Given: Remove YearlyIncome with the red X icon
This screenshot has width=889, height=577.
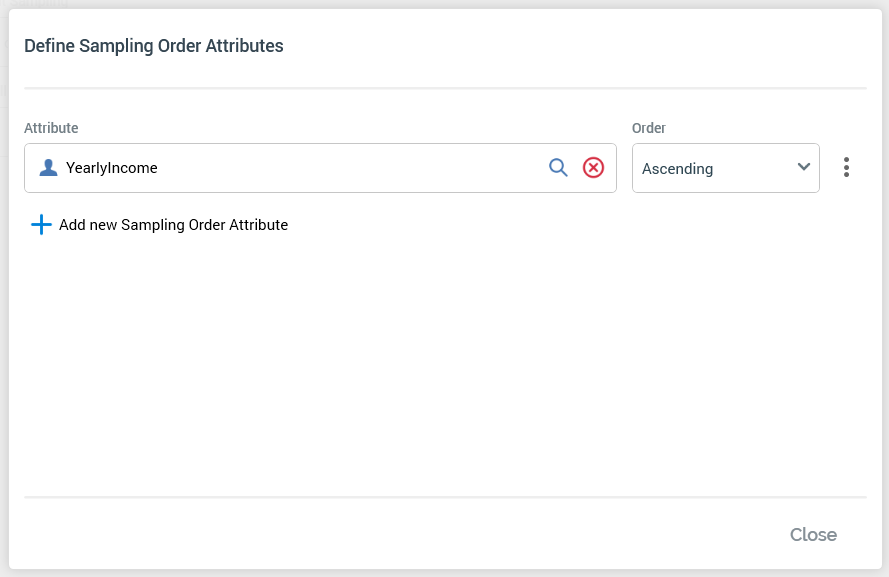Looking at the screenshot, I should [x=593, y=168].
